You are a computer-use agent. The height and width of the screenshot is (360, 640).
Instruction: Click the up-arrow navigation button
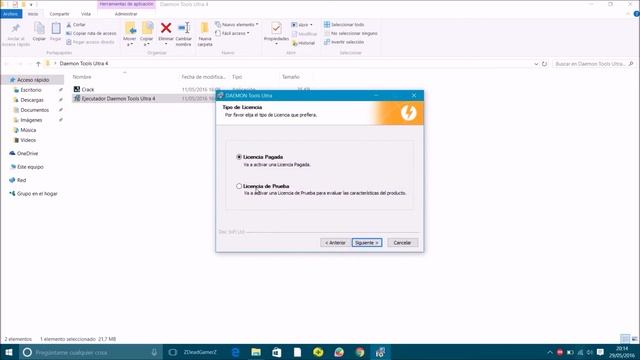[38, 64]
